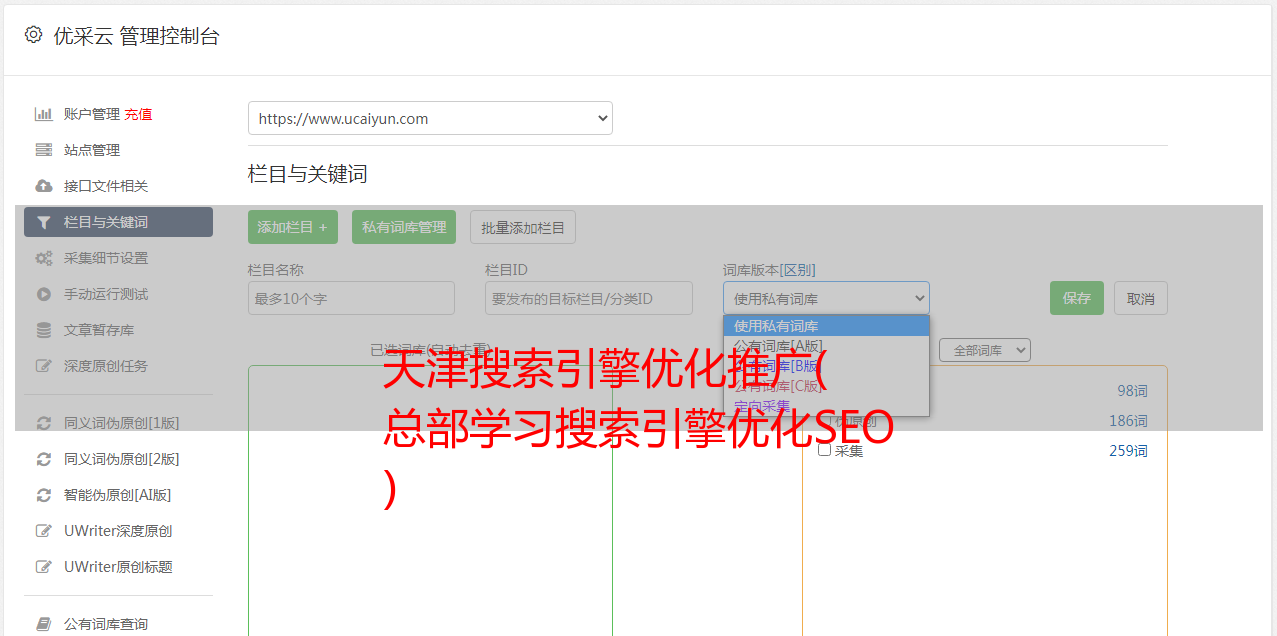Image resolution: width=1277 pixels, height=636 pixels.
Task: Click the 批量添加栏目 button
Action: 523,227
